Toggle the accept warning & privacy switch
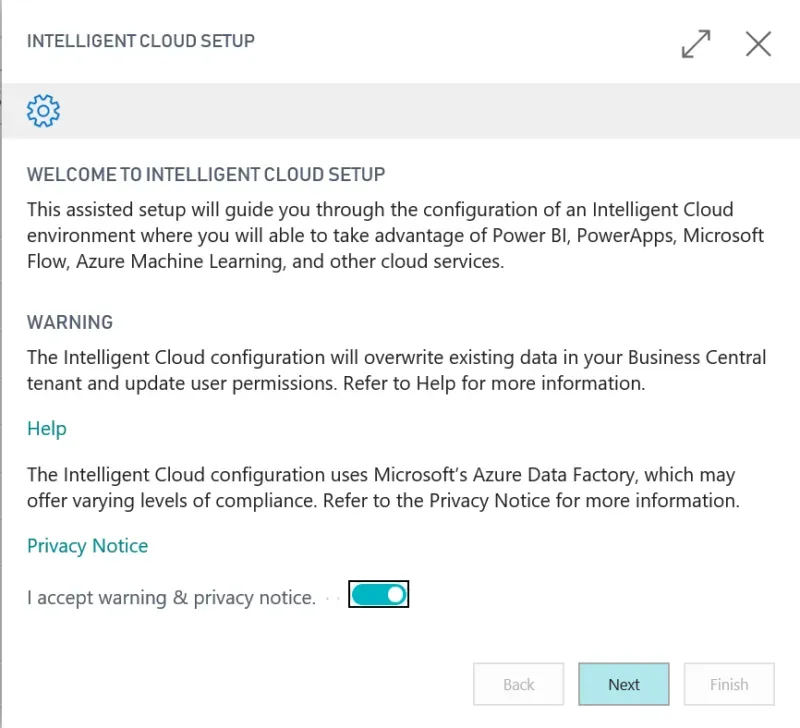Screen dimensions: 800x728 [379, 596]
